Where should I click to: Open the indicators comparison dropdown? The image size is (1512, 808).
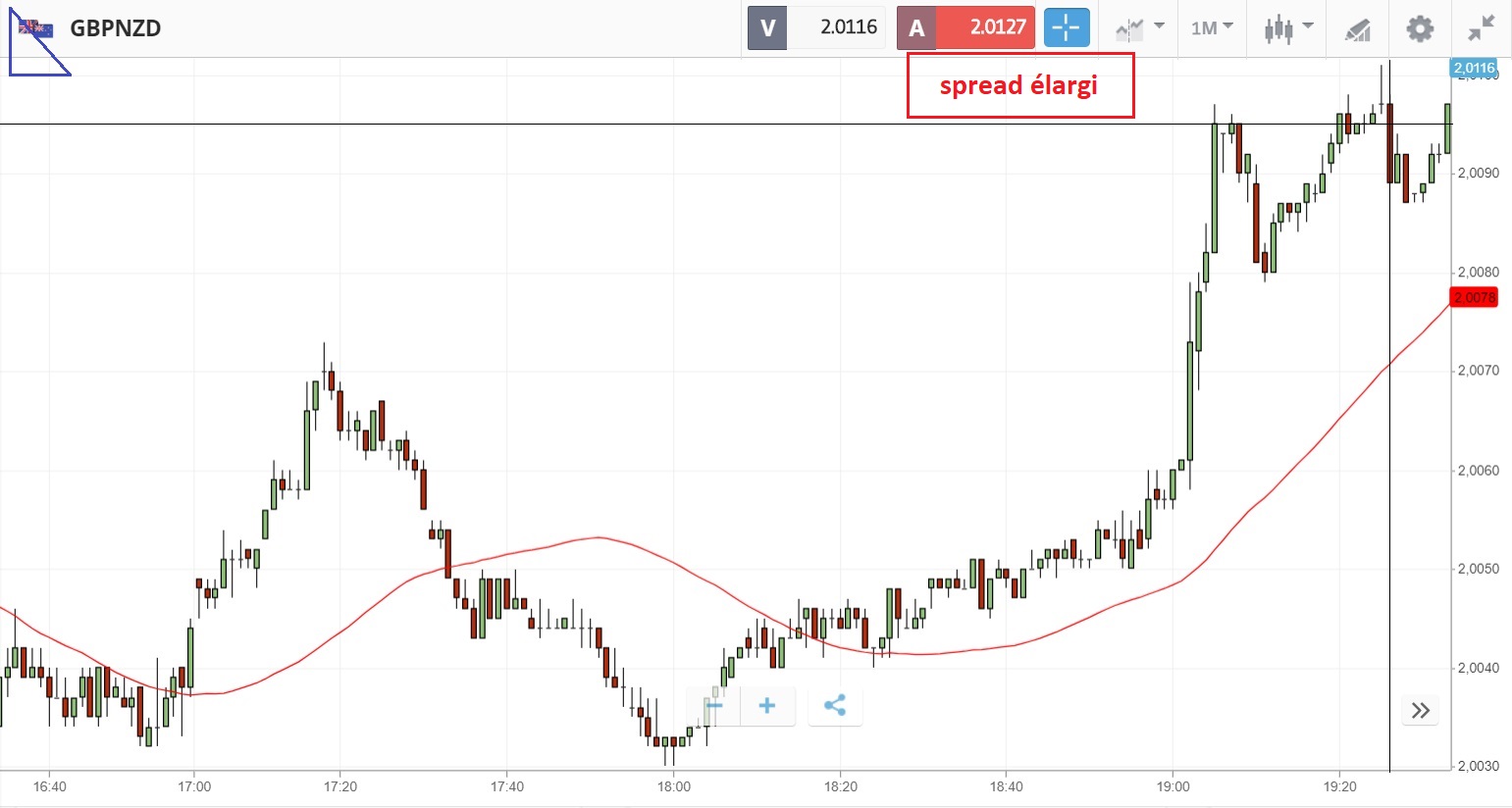pos(1139,28)
